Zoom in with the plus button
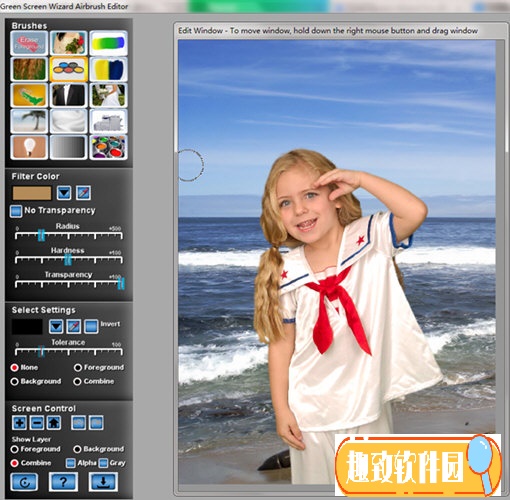 (x=19, y=423)
